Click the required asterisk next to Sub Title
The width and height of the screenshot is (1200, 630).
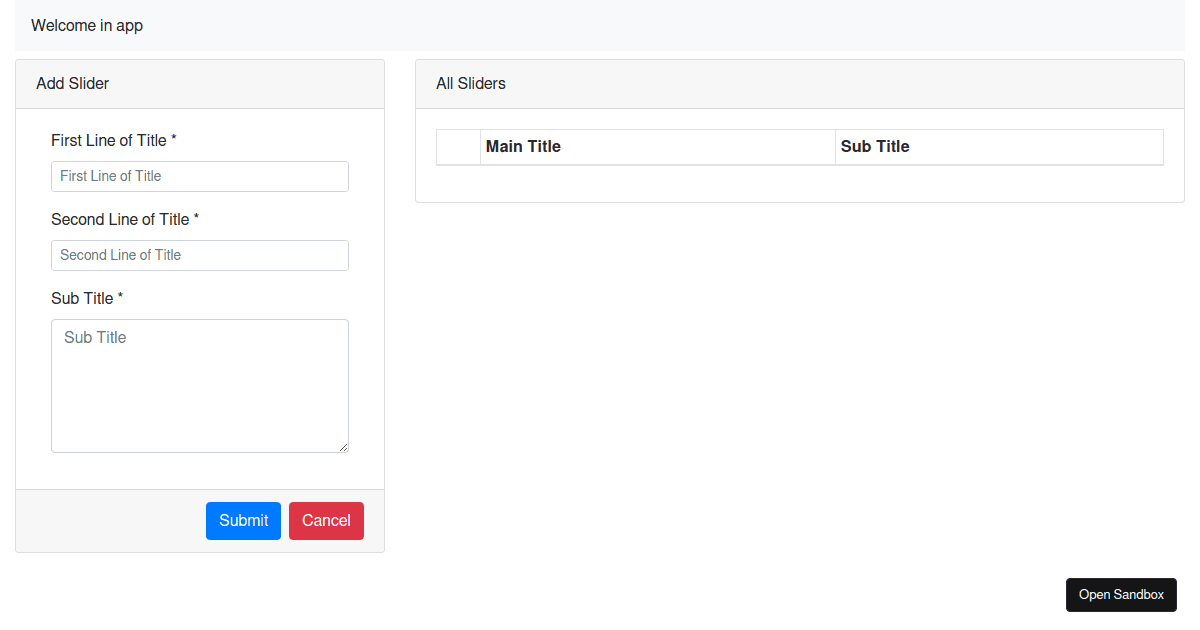point(120,295)
